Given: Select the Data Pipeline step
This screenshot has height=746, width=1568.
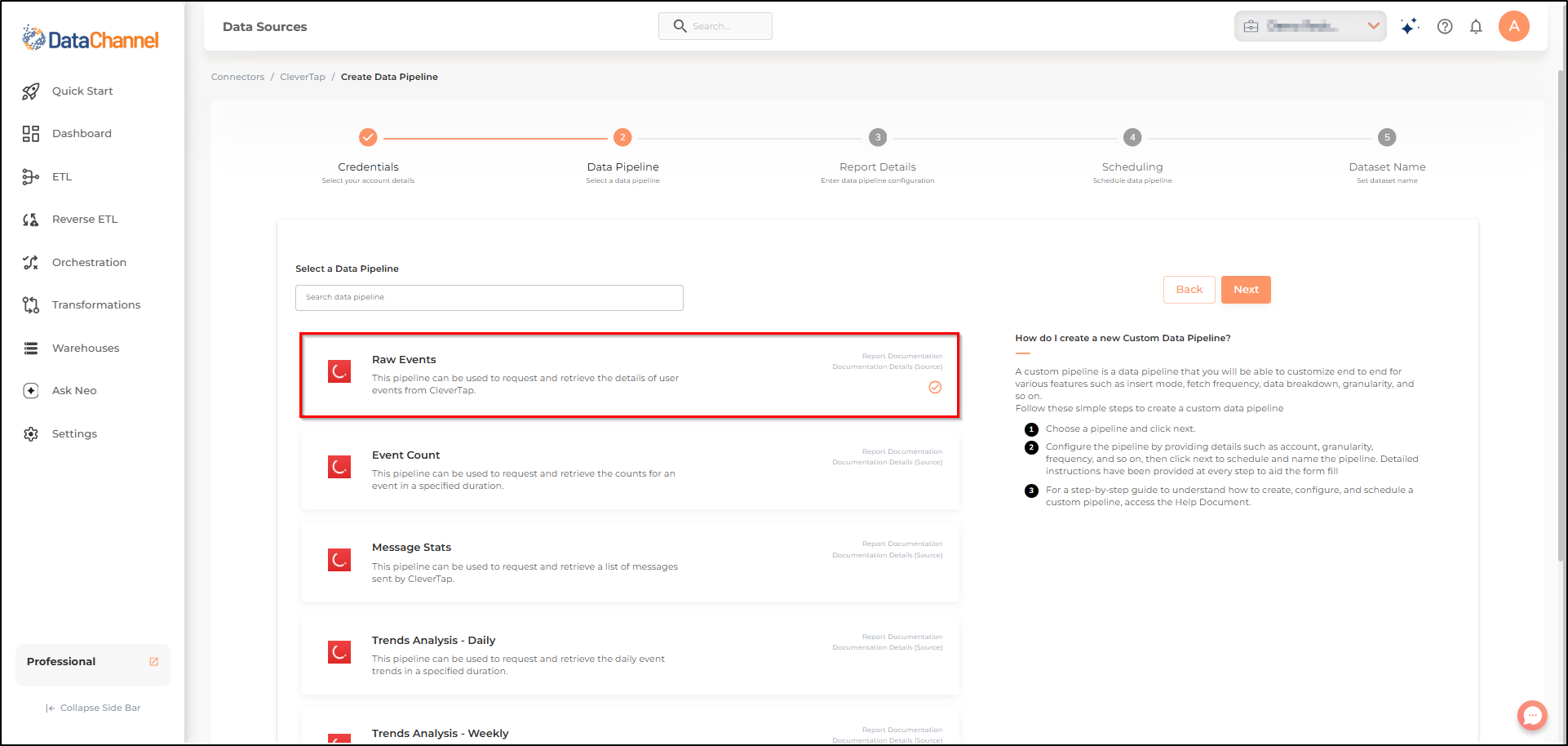Looking at the screenshot, I should click(622, 137).
